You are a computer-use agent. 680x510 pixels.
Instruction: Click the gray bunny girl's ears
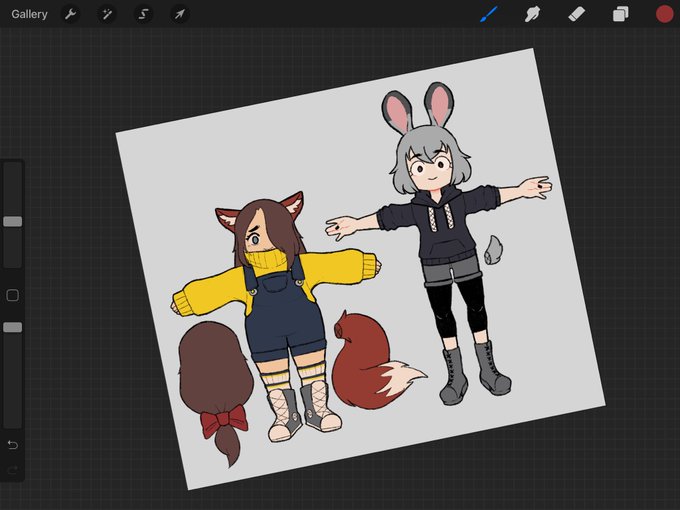point(417,108)
